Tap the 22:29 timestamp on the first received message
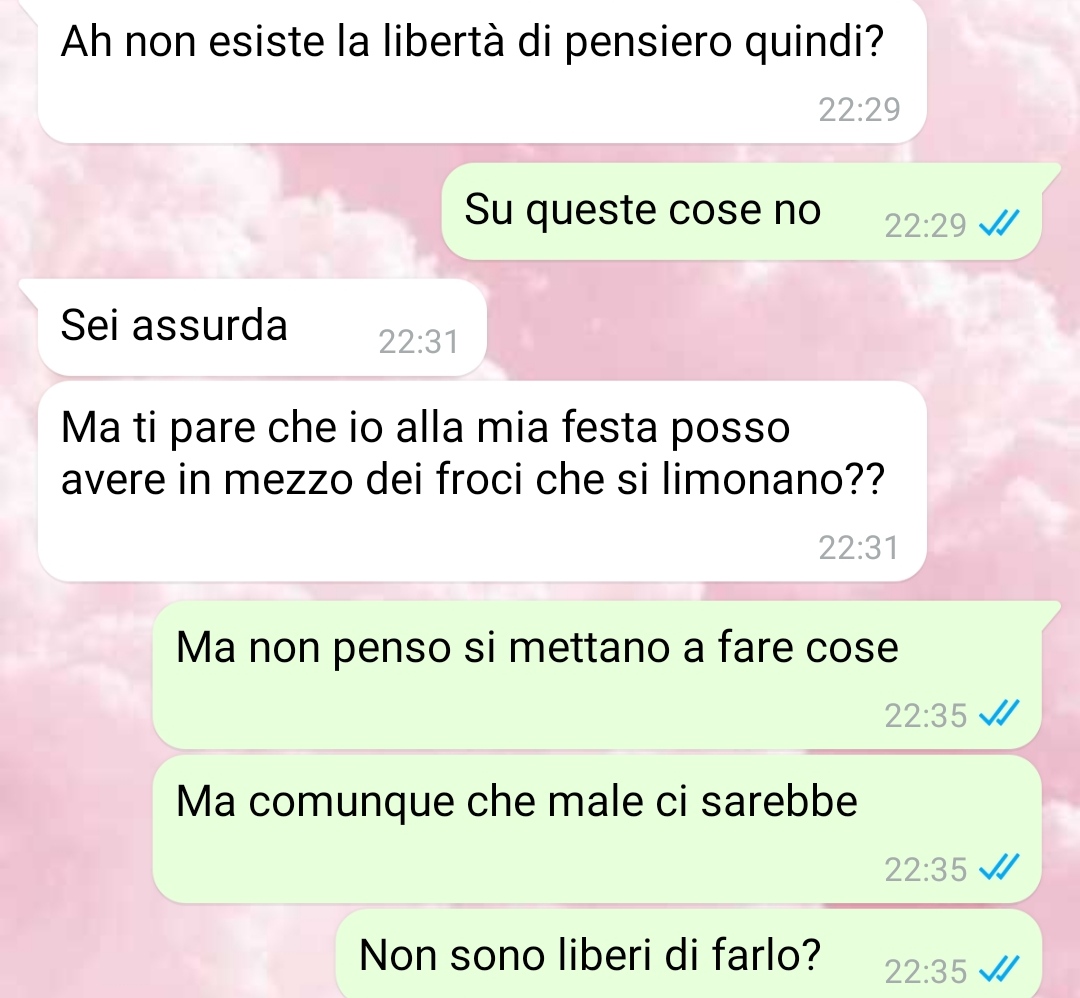The image size is (1080, 998). [x=859, y=110]
